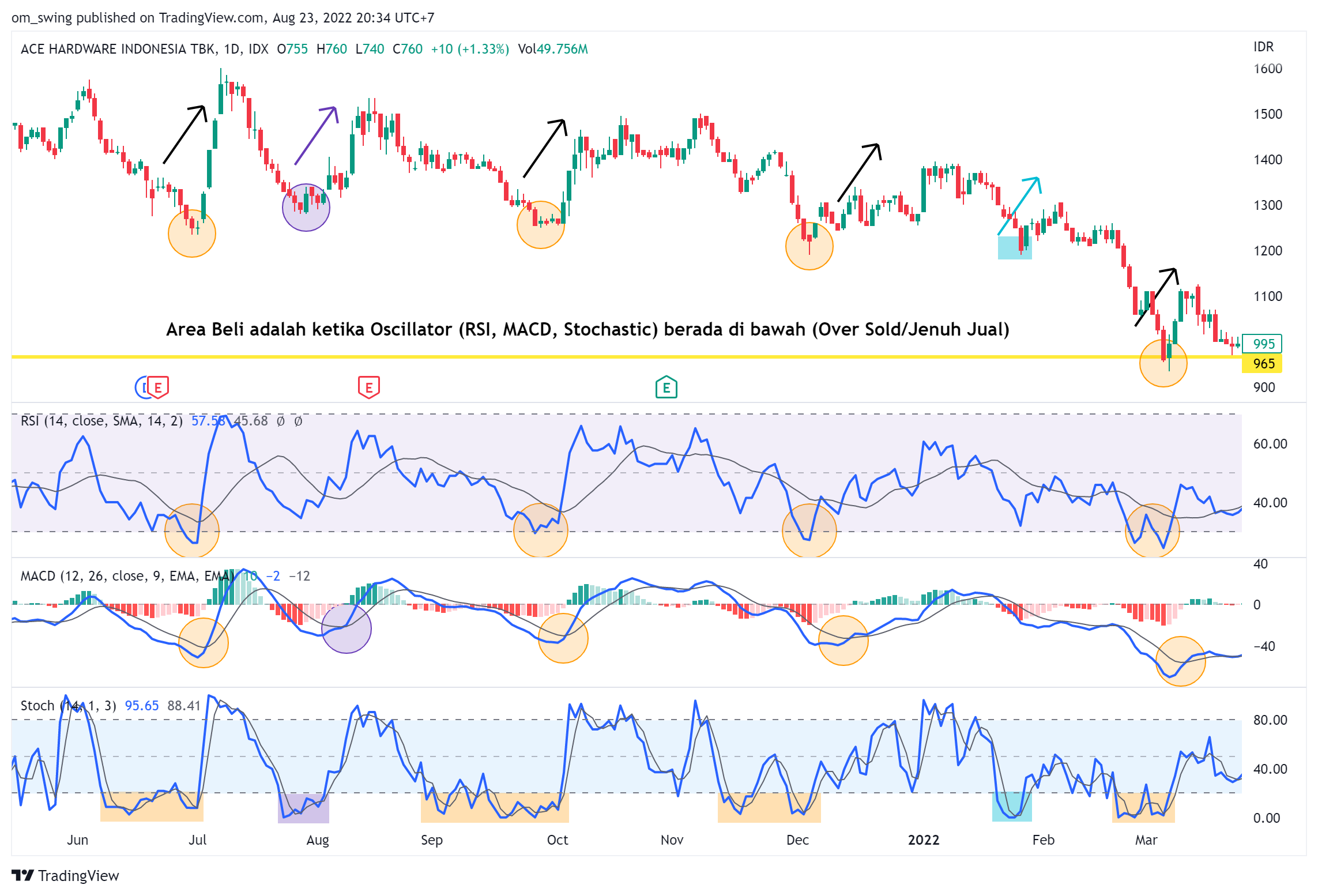Click the red earnings E marker near August

pyautogui.click(x=369, y=387)
